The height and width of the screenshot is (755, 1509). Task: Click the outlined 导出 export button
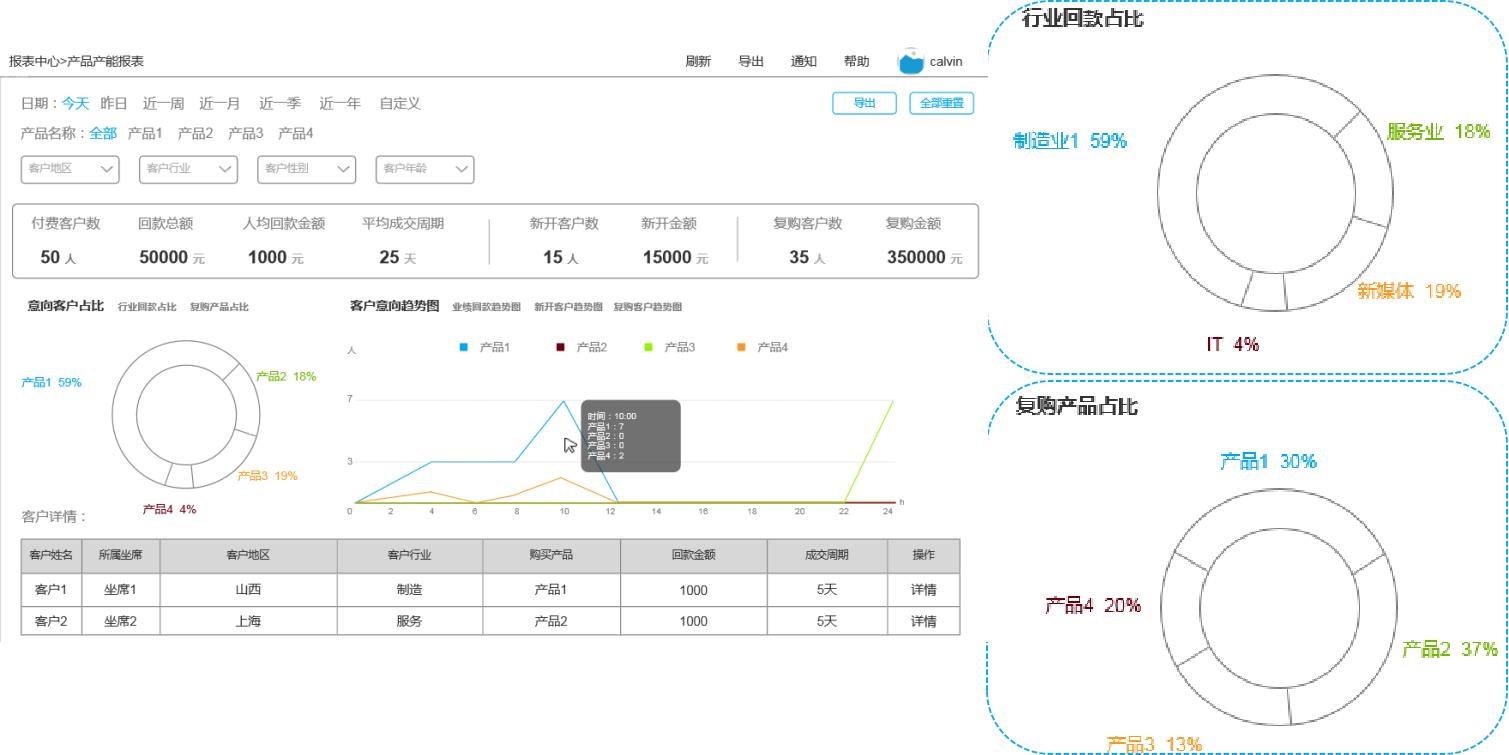864,104
